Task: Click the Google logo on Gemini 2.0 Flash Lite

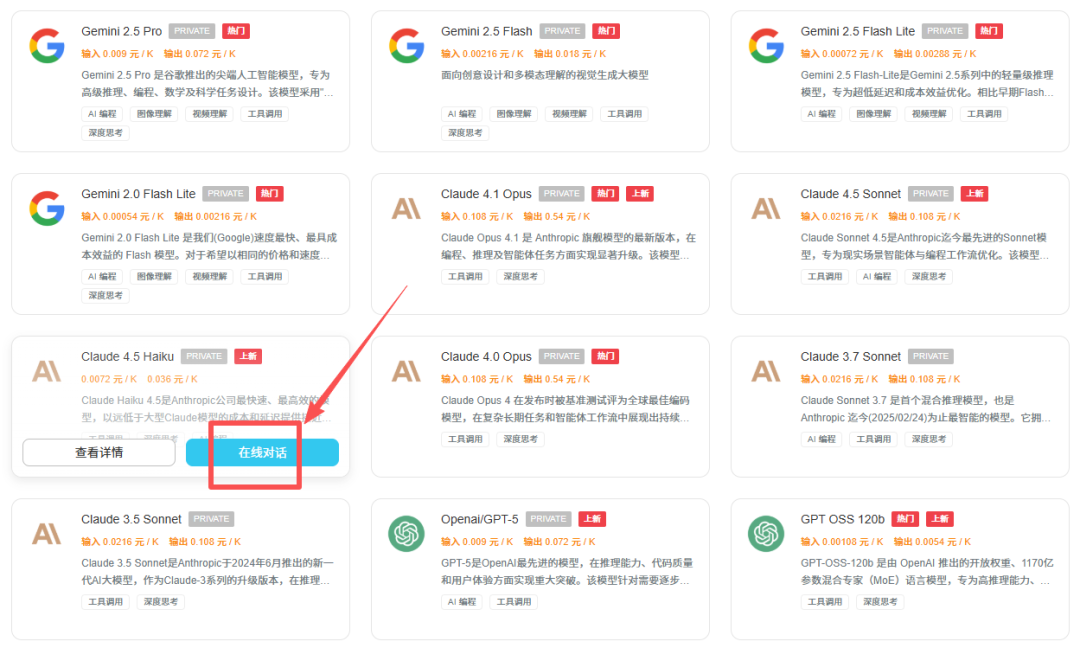Action: 46,208
